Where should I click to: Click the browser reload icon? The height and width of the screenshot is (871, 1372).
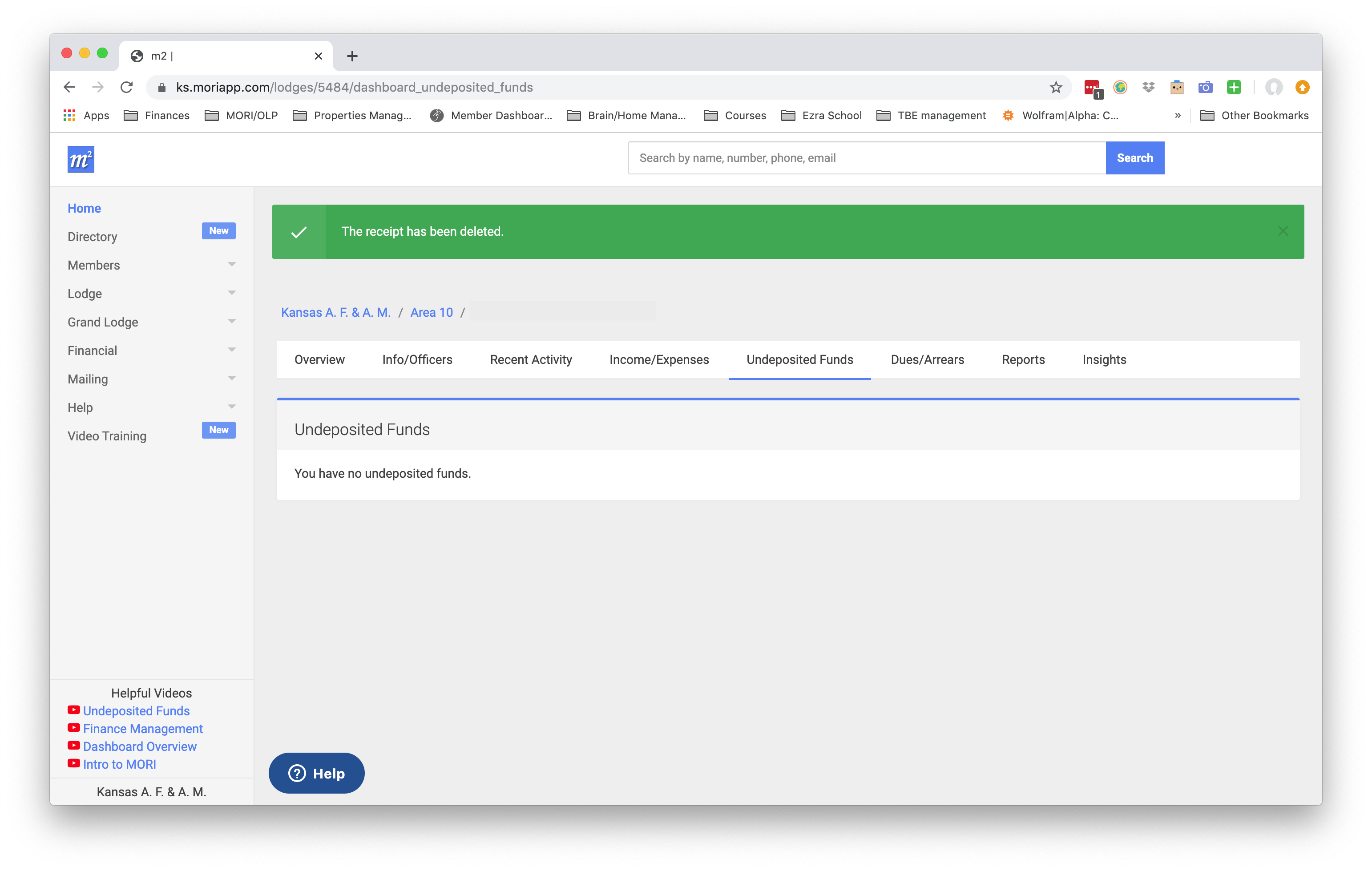[126, 87]
